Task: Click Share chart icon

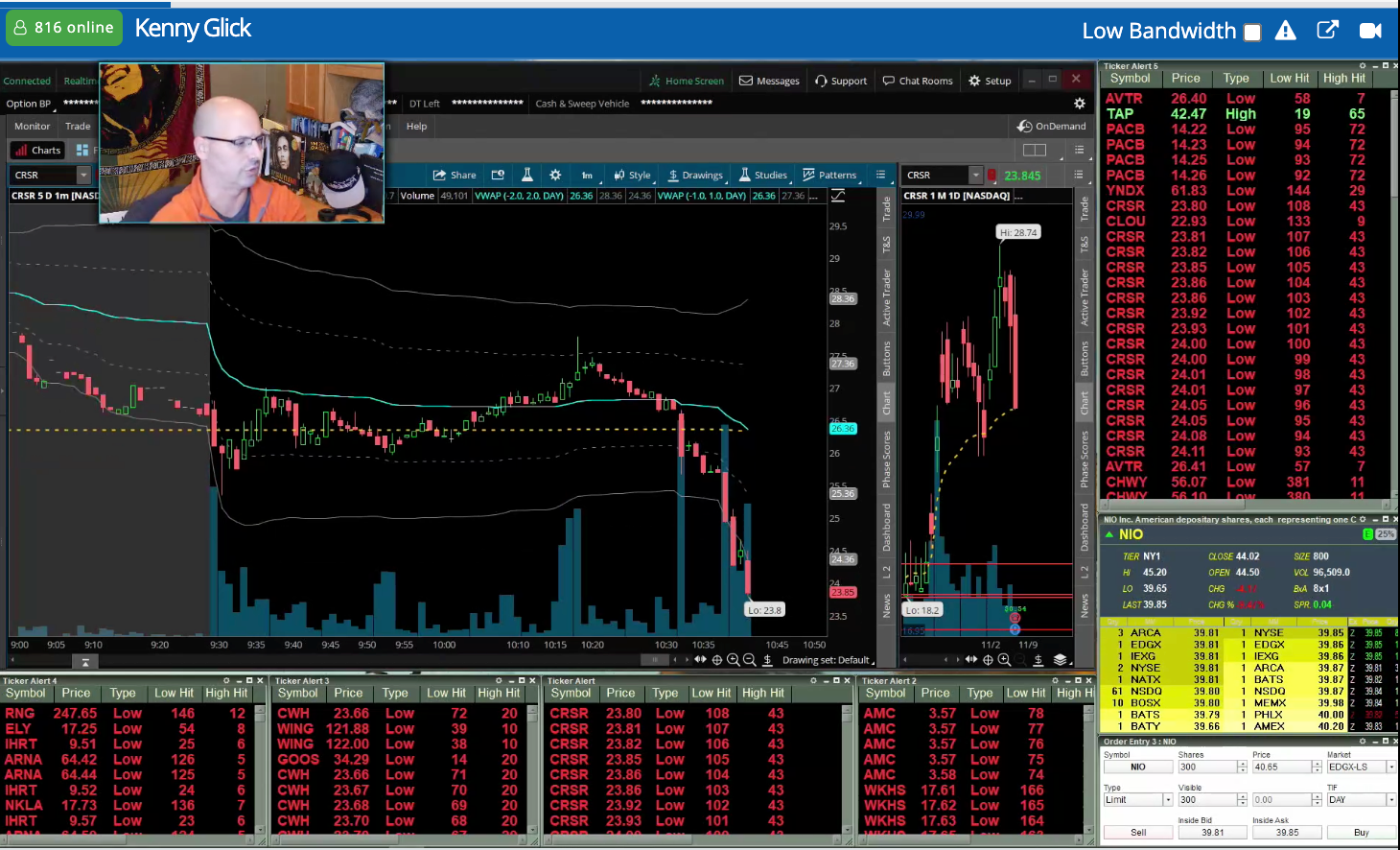Action: [454, 176]
